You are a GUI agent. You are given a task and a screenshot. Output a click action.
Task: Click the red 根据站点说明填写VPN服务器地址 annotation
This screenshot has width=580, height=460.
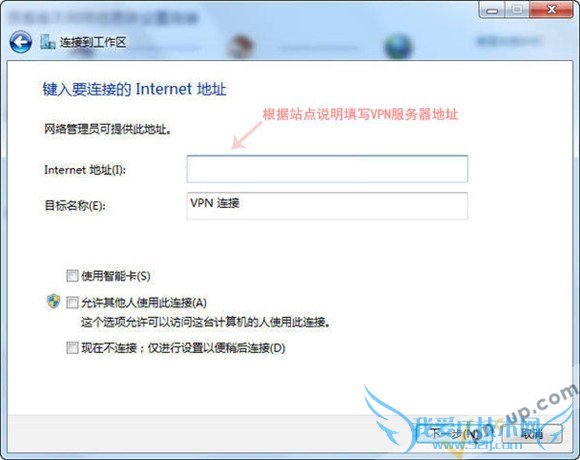(361, 114)
